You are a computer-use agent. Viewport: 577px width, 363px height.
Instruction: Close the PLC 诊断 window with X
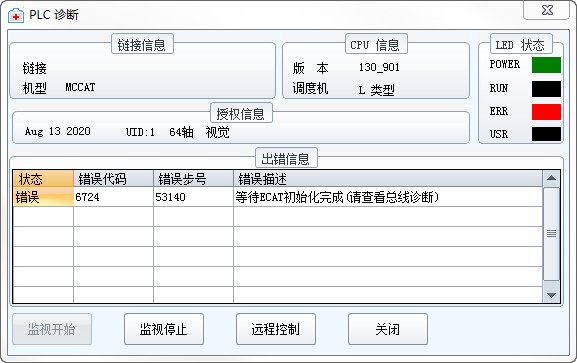coord(546,10)
